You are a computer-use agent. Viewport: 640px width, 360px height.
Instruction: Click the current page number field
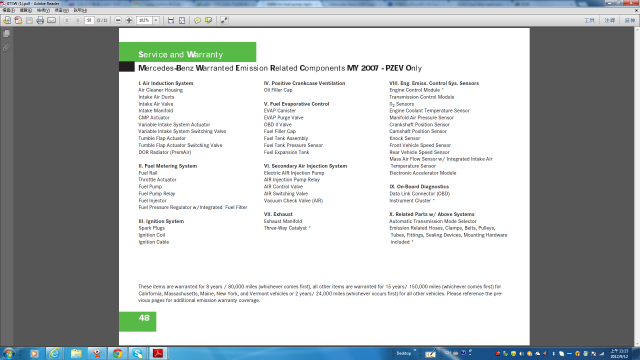tap(89, 20)
